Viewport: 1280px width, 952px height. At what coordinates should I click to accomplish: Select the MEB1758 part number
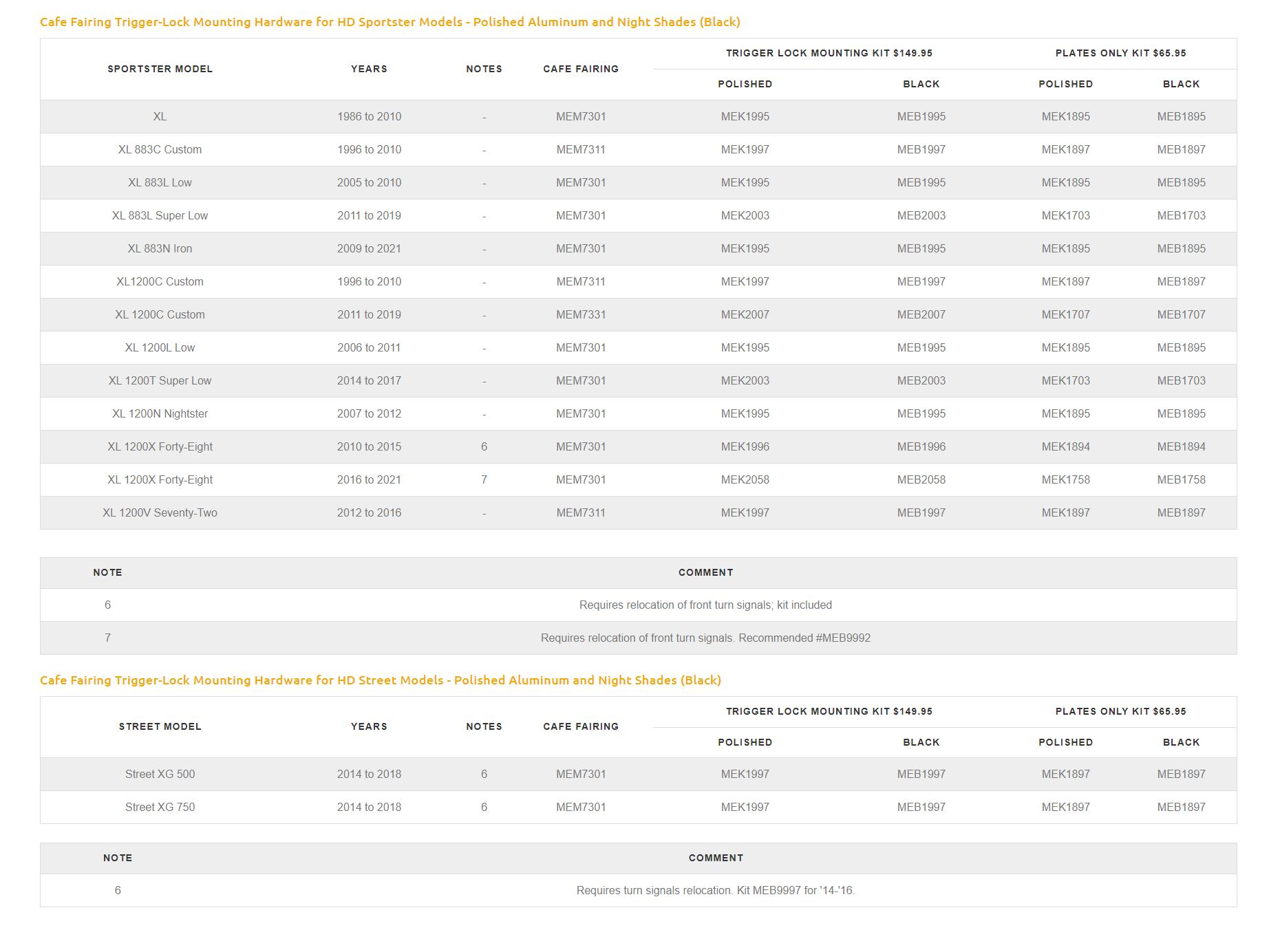pyautogui.click(x=1182, y=479)
